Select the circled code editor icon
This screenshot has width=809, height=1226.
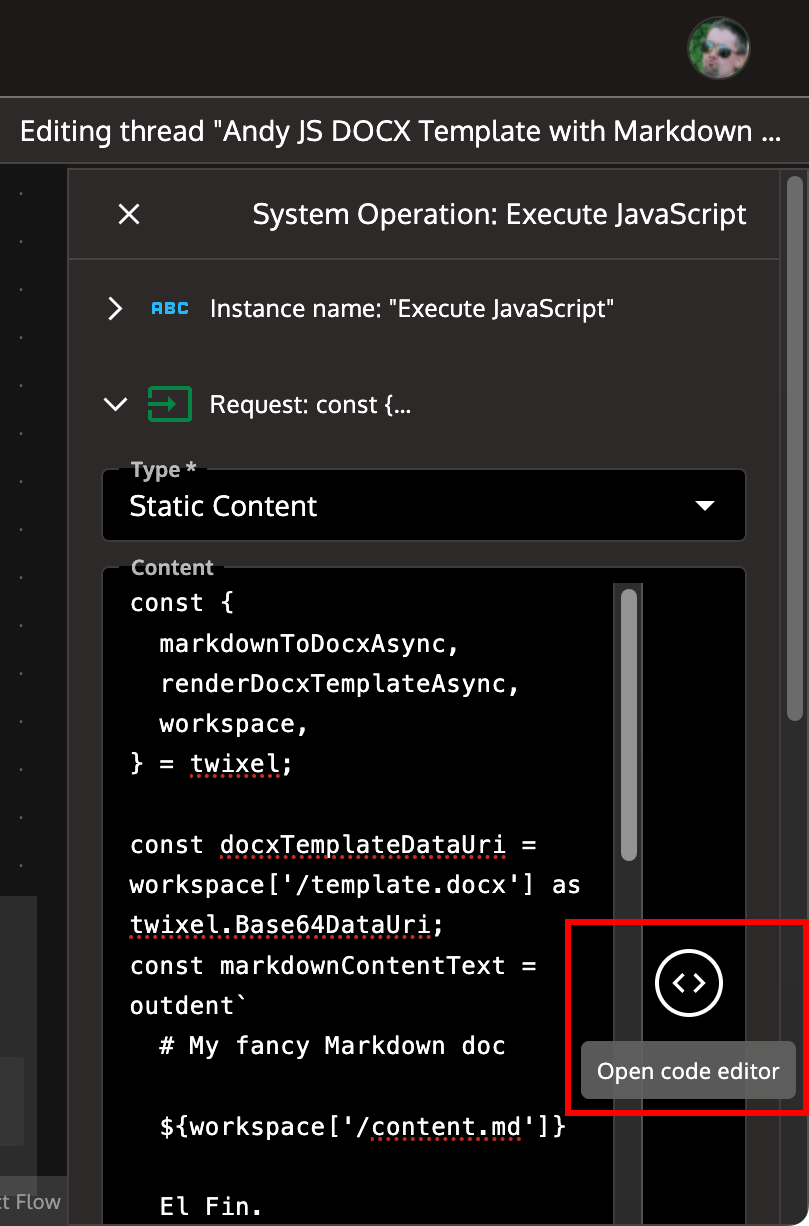688,983
